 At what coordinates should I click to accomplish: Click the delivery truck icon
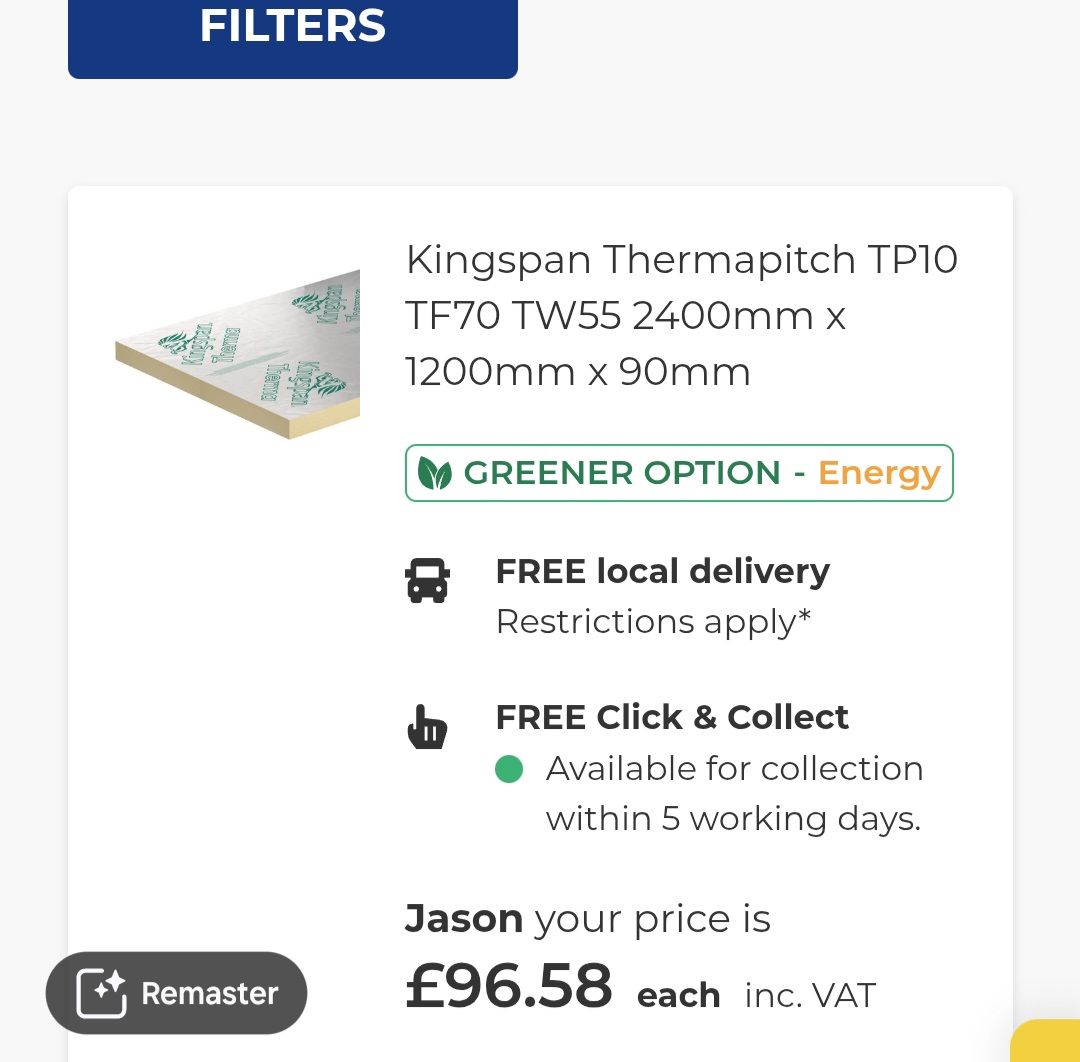tap(427, 580)
